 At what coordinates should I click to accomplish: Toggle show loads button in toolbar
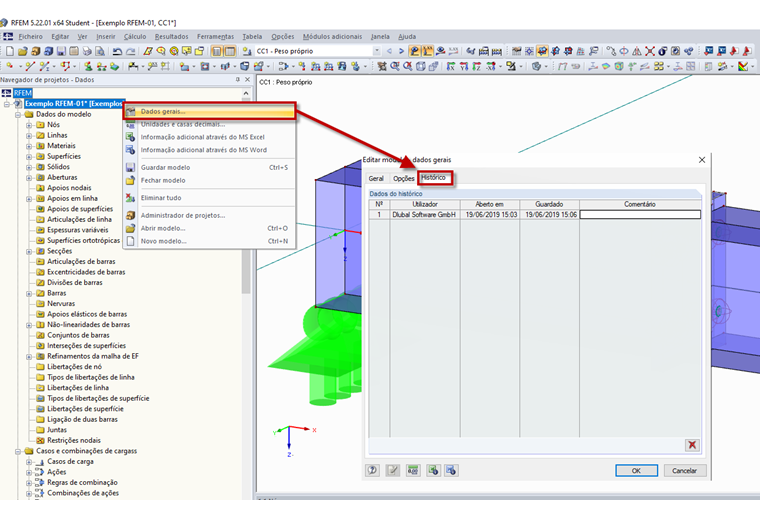coord(414,51)
